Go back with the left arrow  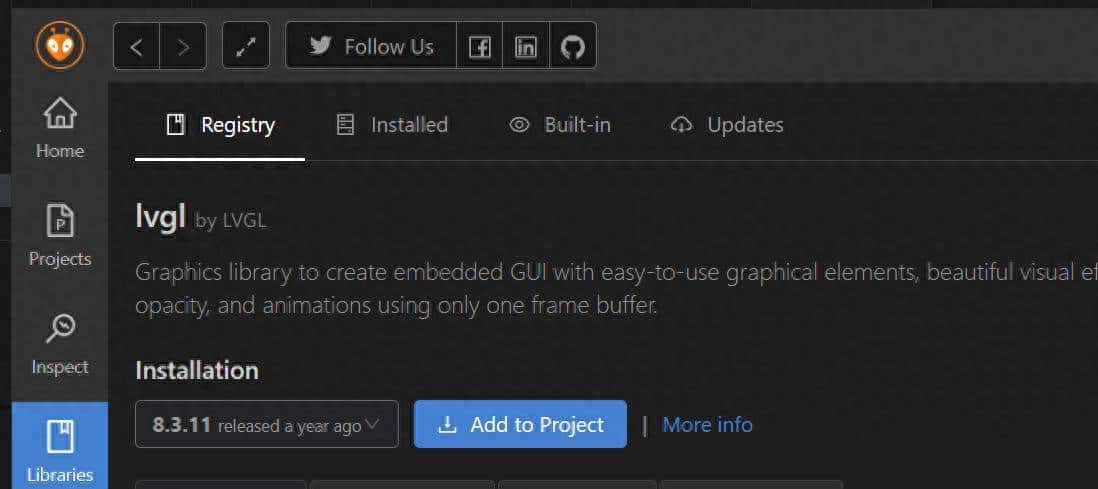137,46
